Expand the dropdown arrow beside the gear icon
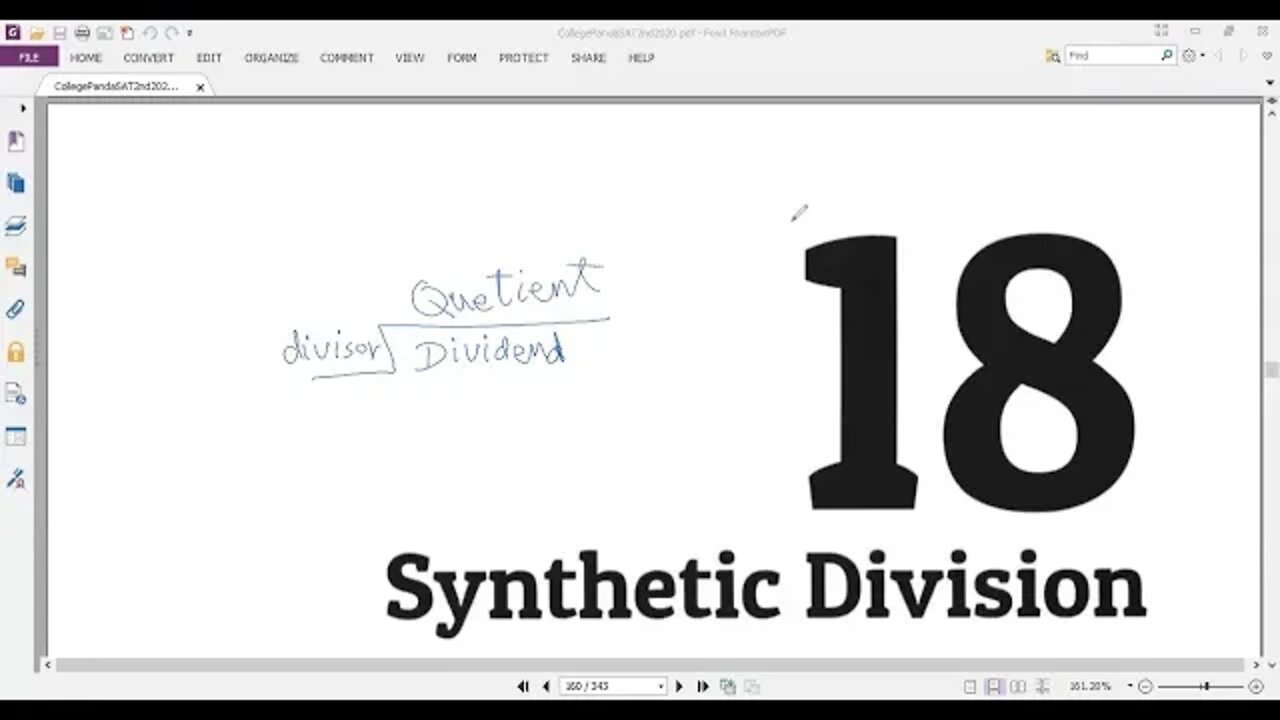This screenshot has height=720, width=1280. (x=1202, y=56)
